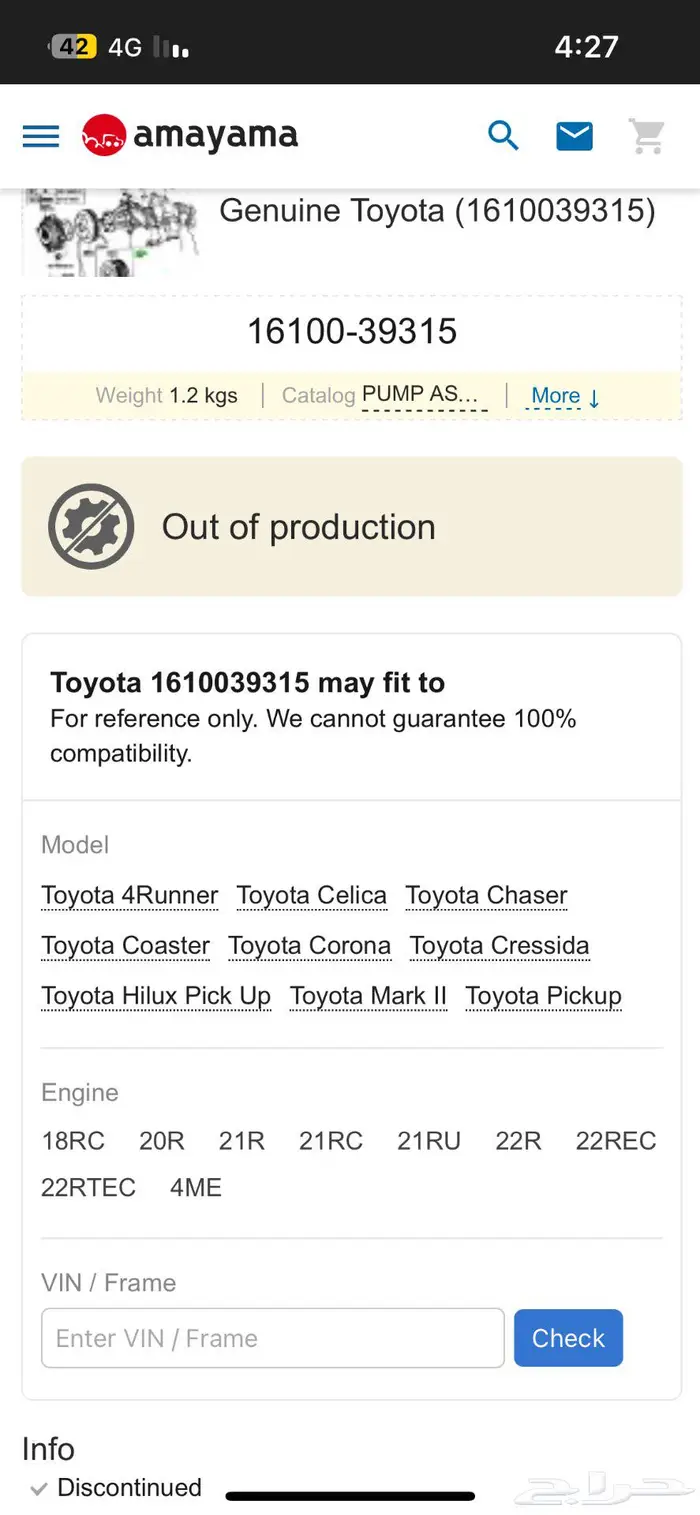Open Toyota Mark II model link
Screen dimensions: 700x1515
coord(368,996)
